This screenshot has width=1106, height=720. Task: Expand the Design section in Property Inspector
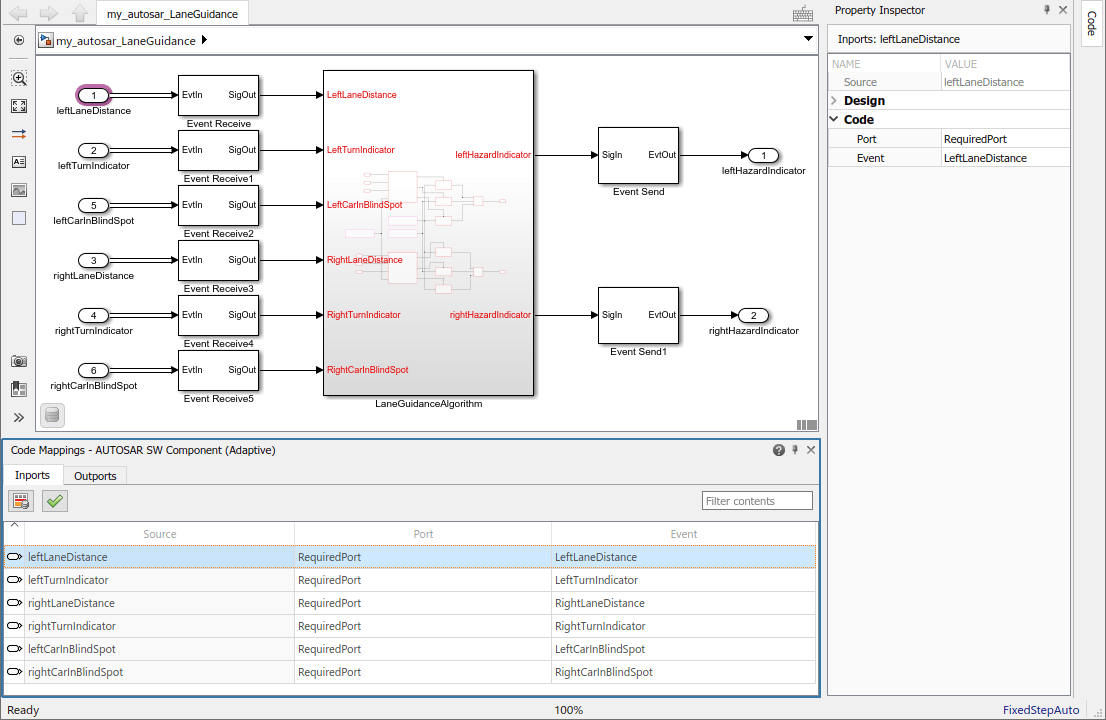(835, 101)
